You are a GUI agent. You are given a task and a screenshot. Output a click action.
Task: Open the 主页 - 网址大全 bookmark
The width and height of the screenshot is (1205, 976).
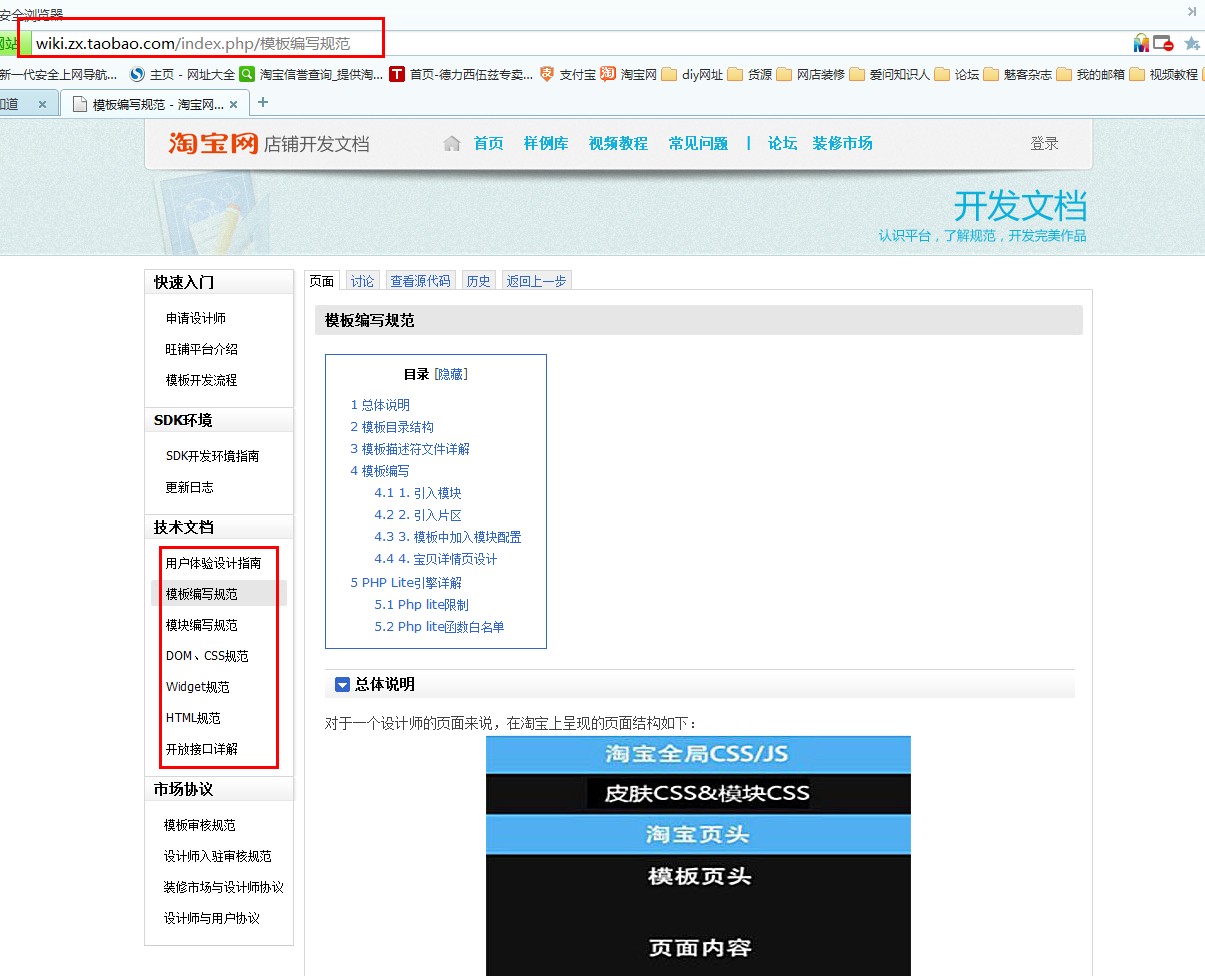pos(183,74)
